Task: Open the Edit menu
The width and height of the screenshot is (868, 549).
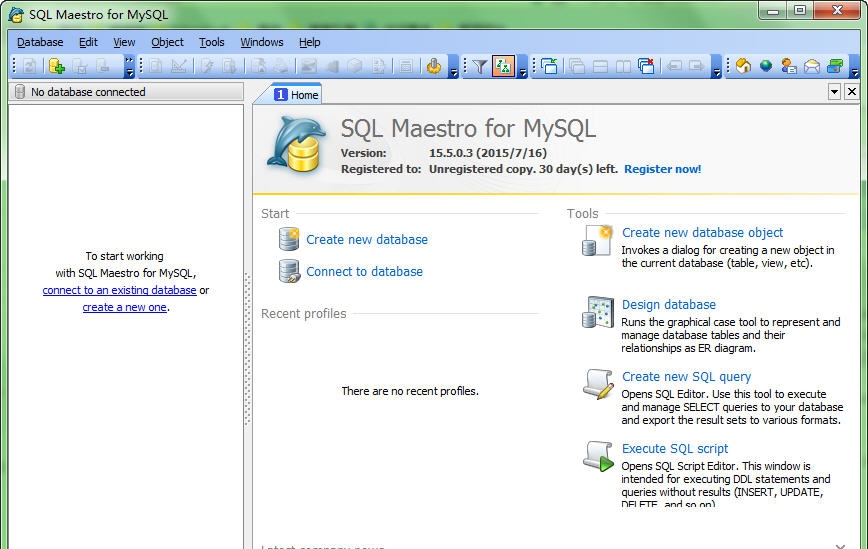Action: click(88, 42)
